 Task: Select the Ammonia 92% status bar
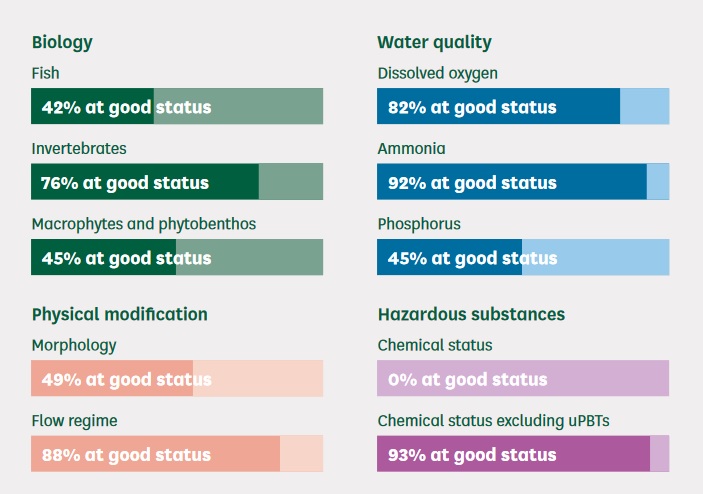[x=523, y=182]
